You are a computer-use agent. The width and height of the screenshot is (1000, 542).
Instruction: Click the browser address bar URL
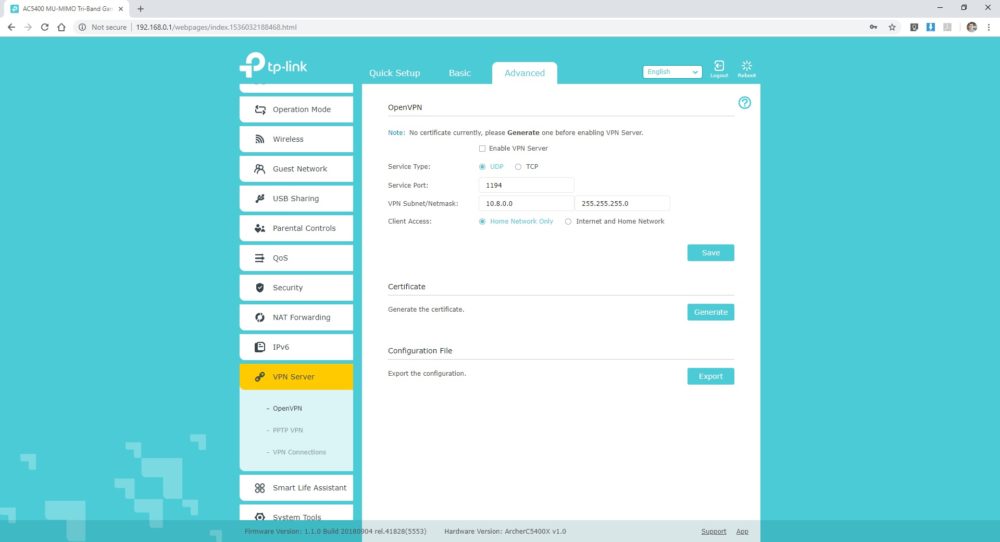coord(216,27)
